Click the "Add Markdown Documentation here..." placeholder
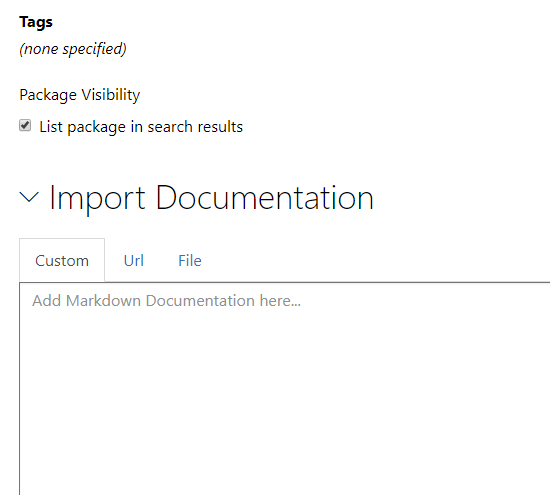This screenshot has height=495, width=550. [x=167, y=301]
